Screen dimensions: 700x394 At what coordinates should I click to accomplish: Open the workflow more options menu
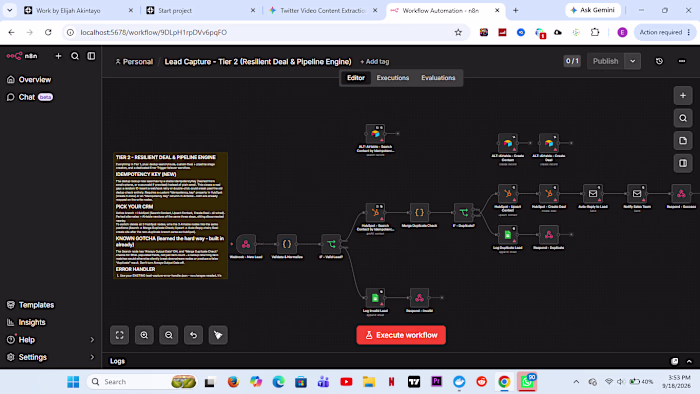click(x=682, y=61)
